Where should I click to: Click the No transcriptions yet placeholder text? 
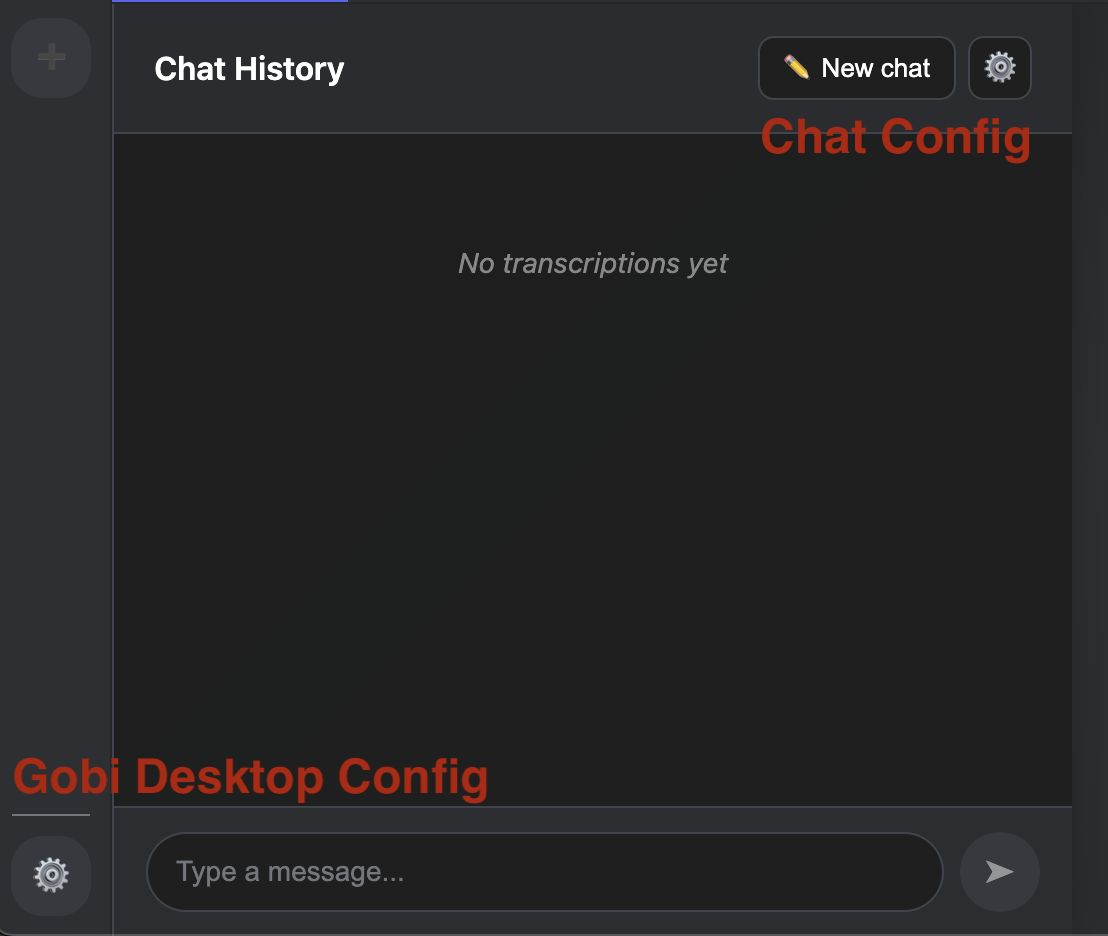point(592,263)
